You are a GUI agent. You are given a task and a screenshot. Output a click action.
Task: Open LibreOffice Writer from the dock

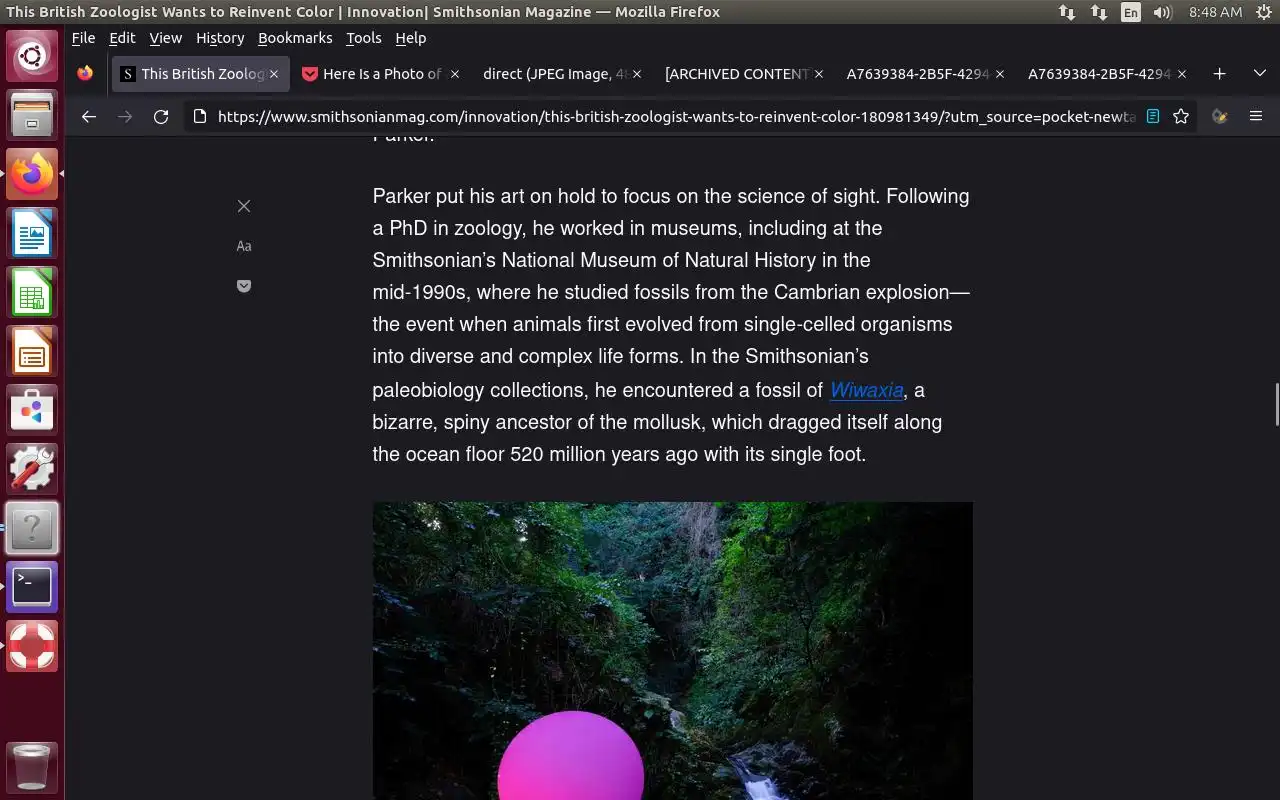[32, 233]
